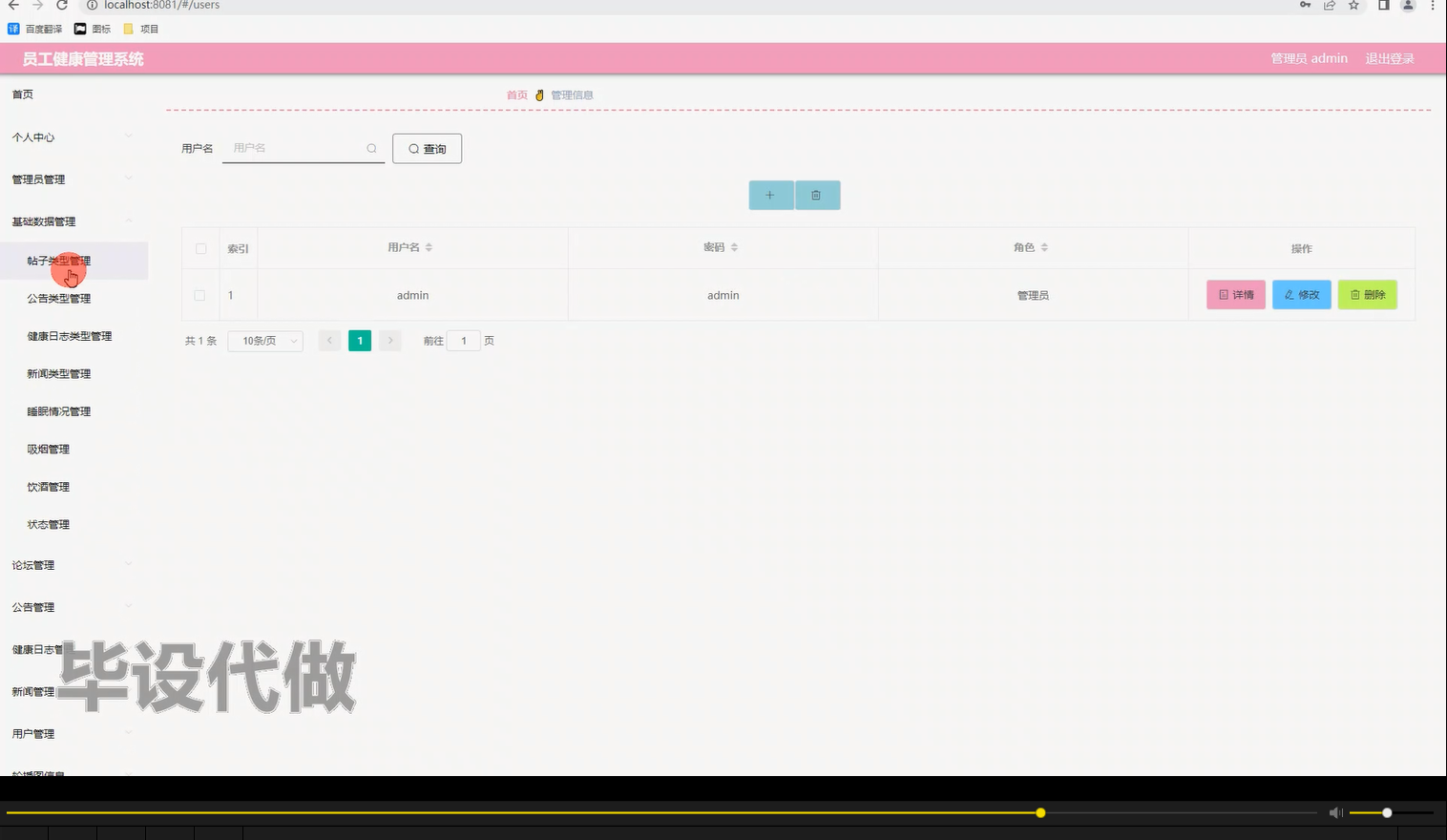Open the 10条/页 page size dropdown
1447x840 pixels.
[264, 340]
